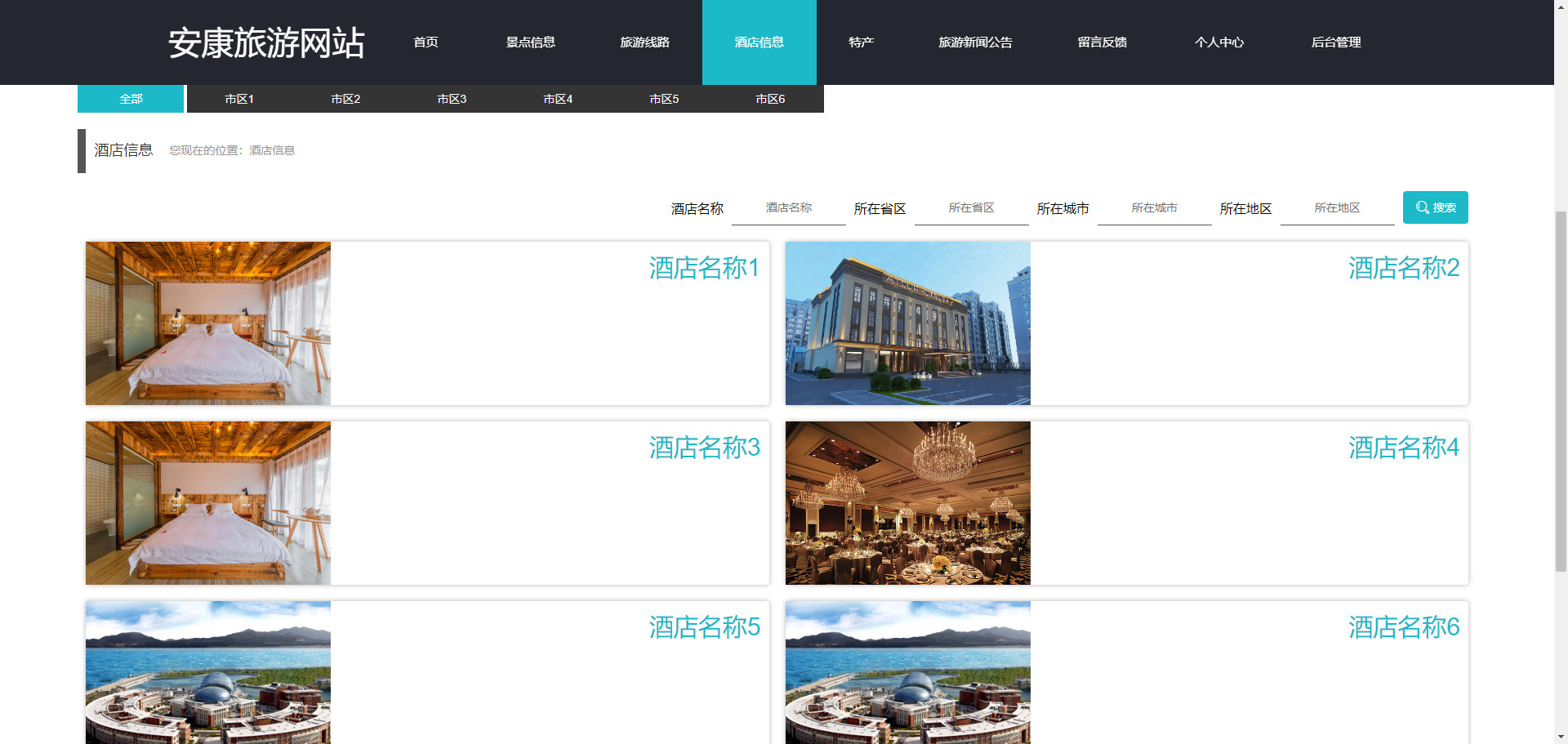
Task: Filter by 市区6 tab
Action: pyautogui.click(x=770, y=99)
